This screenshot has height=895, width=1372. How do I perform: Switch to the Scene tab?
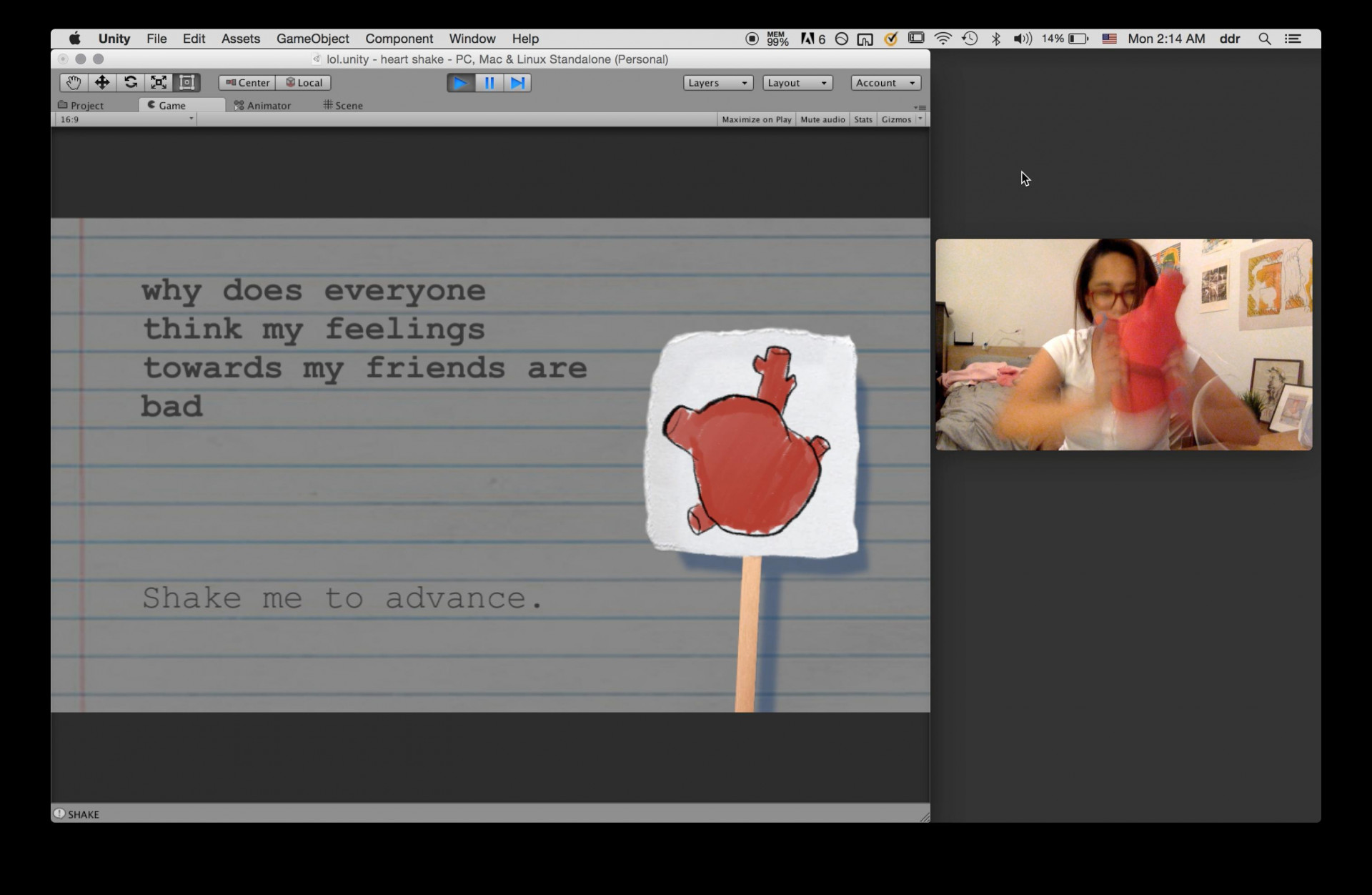tap(343, 105)
